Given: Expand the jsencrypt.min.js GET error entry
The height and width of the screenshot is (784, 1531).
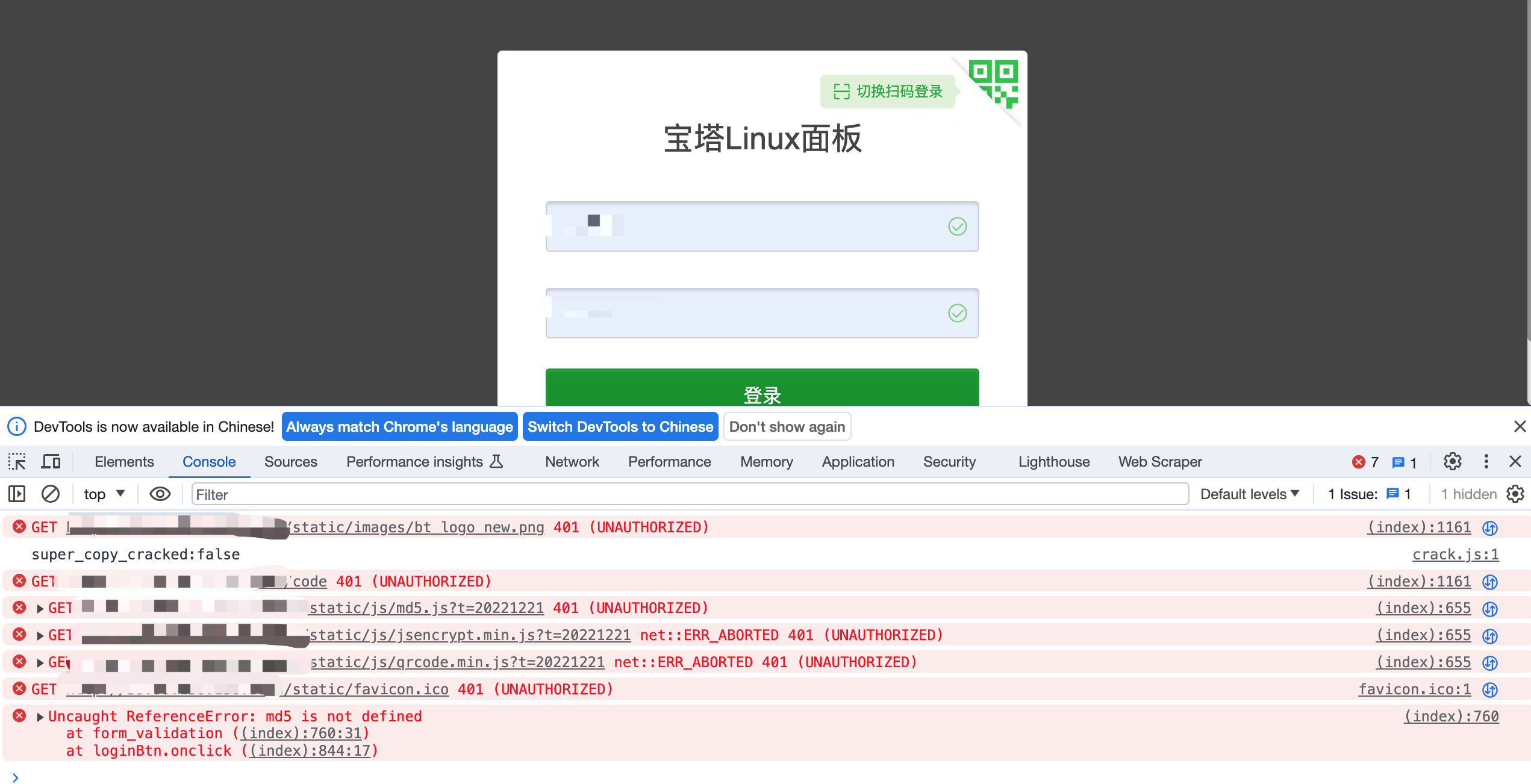Looking at the screenshot, I should [x=40, y=636].
